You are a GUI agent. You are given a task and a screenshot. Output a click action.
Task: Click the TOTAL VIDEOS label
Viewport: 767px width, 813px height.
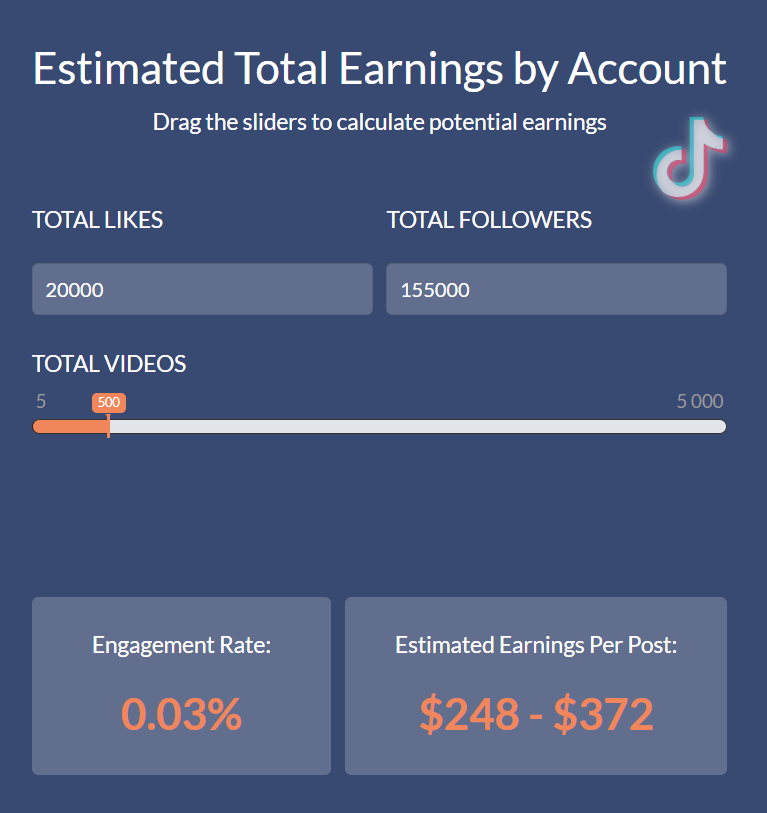point(109,364)
